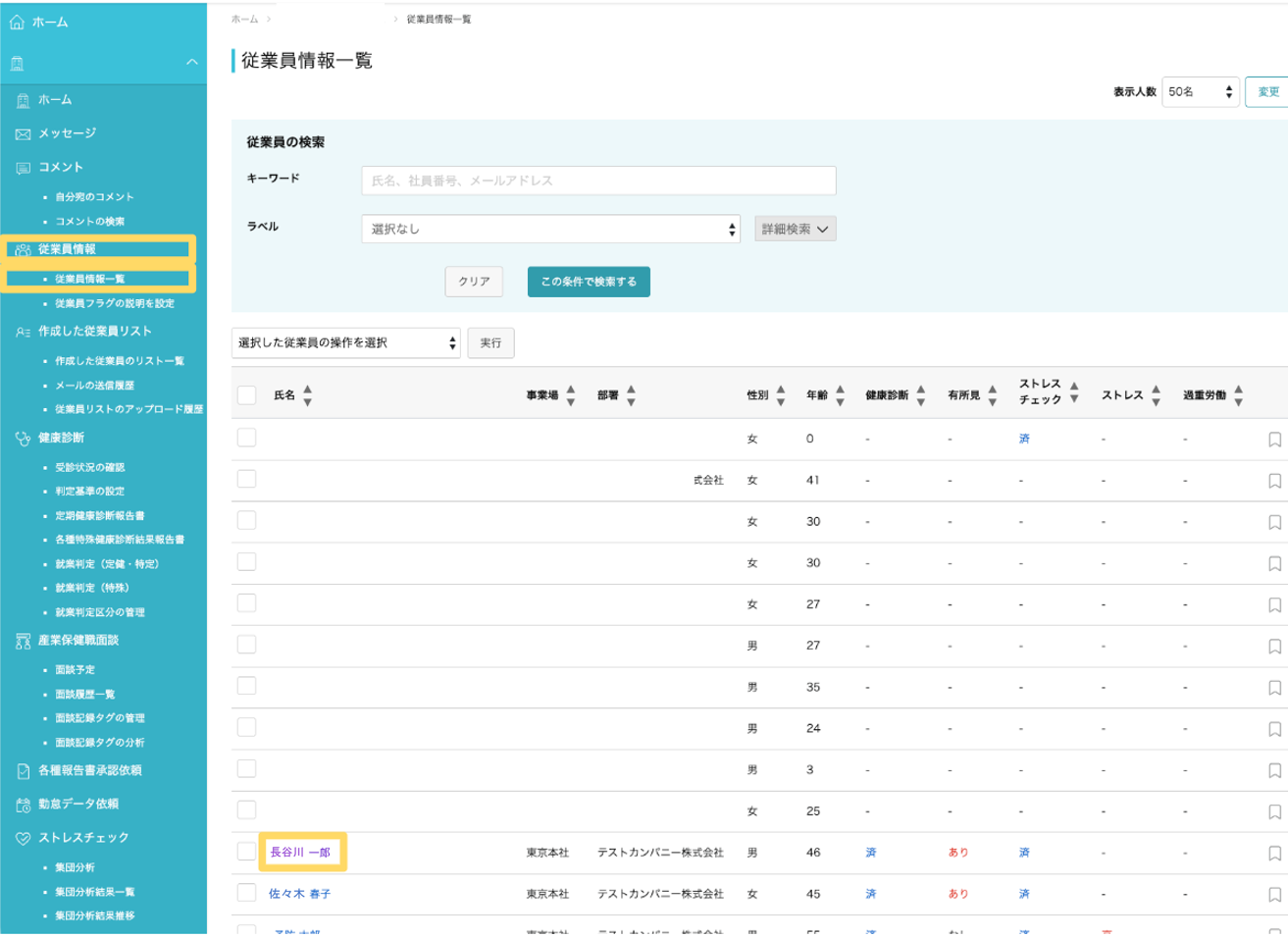1288x937 pixels.
Task: Bookmark the row with age 41
Action: (x=1274, y=481)
